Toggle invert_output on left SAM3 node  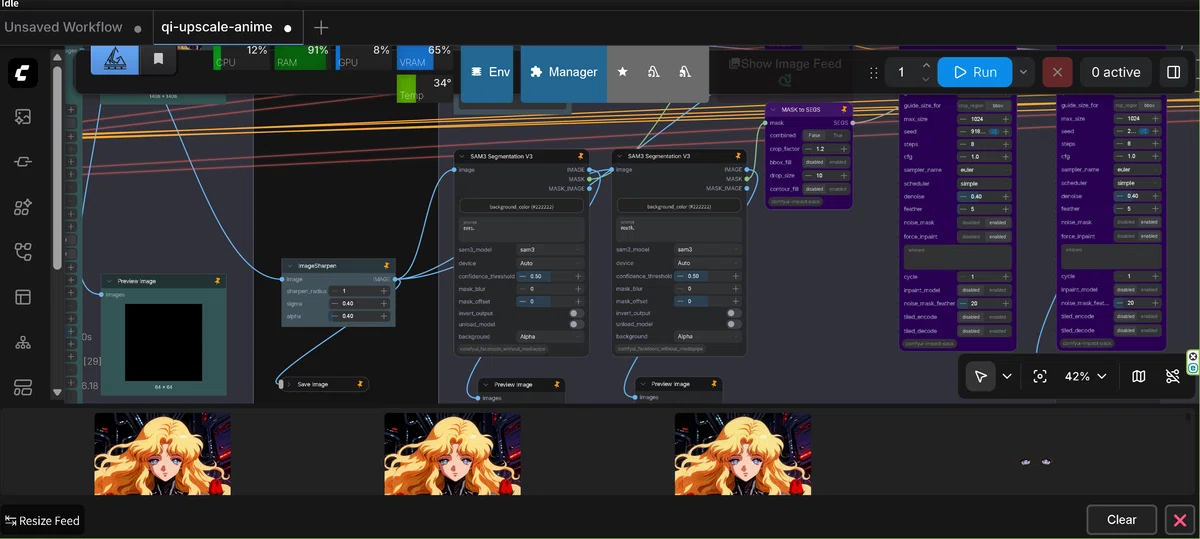point(576,312)
